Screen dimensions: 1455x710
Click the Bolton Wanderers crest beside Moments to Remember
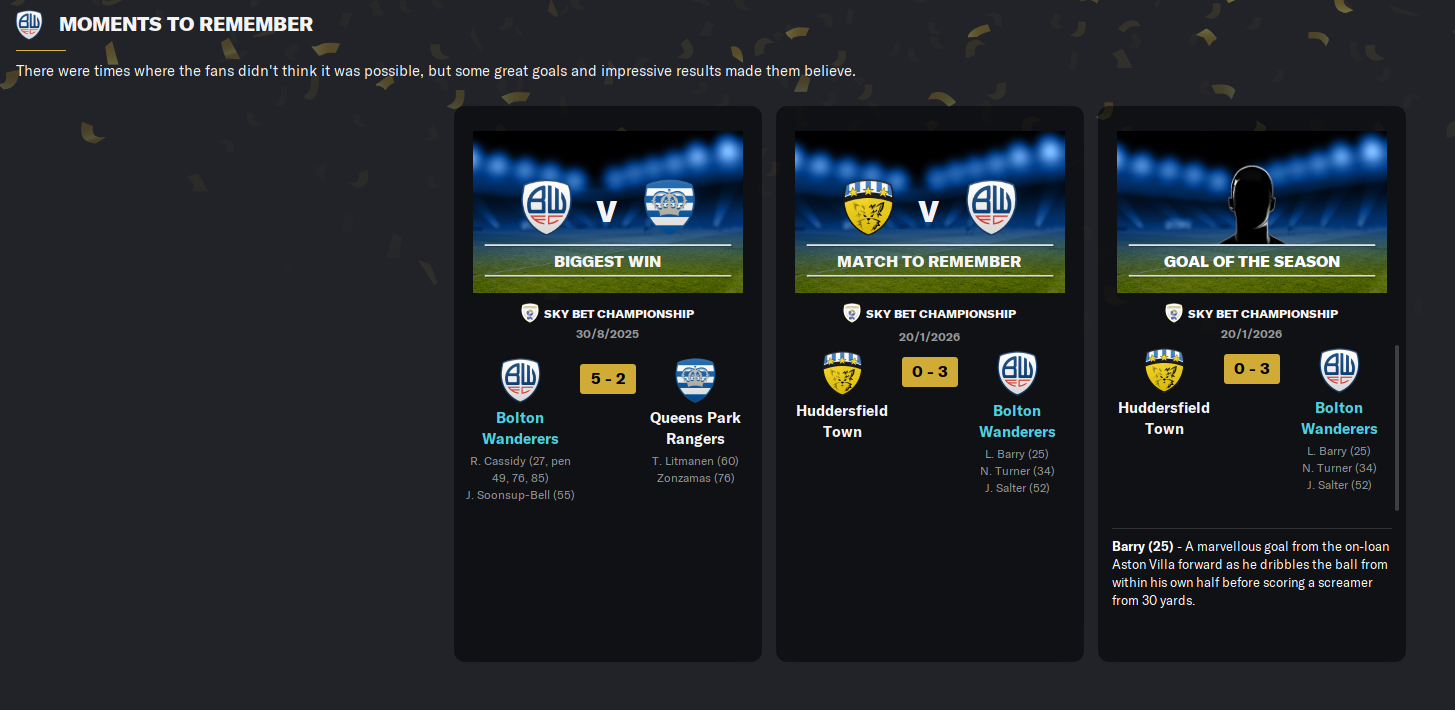click(30, 24)
